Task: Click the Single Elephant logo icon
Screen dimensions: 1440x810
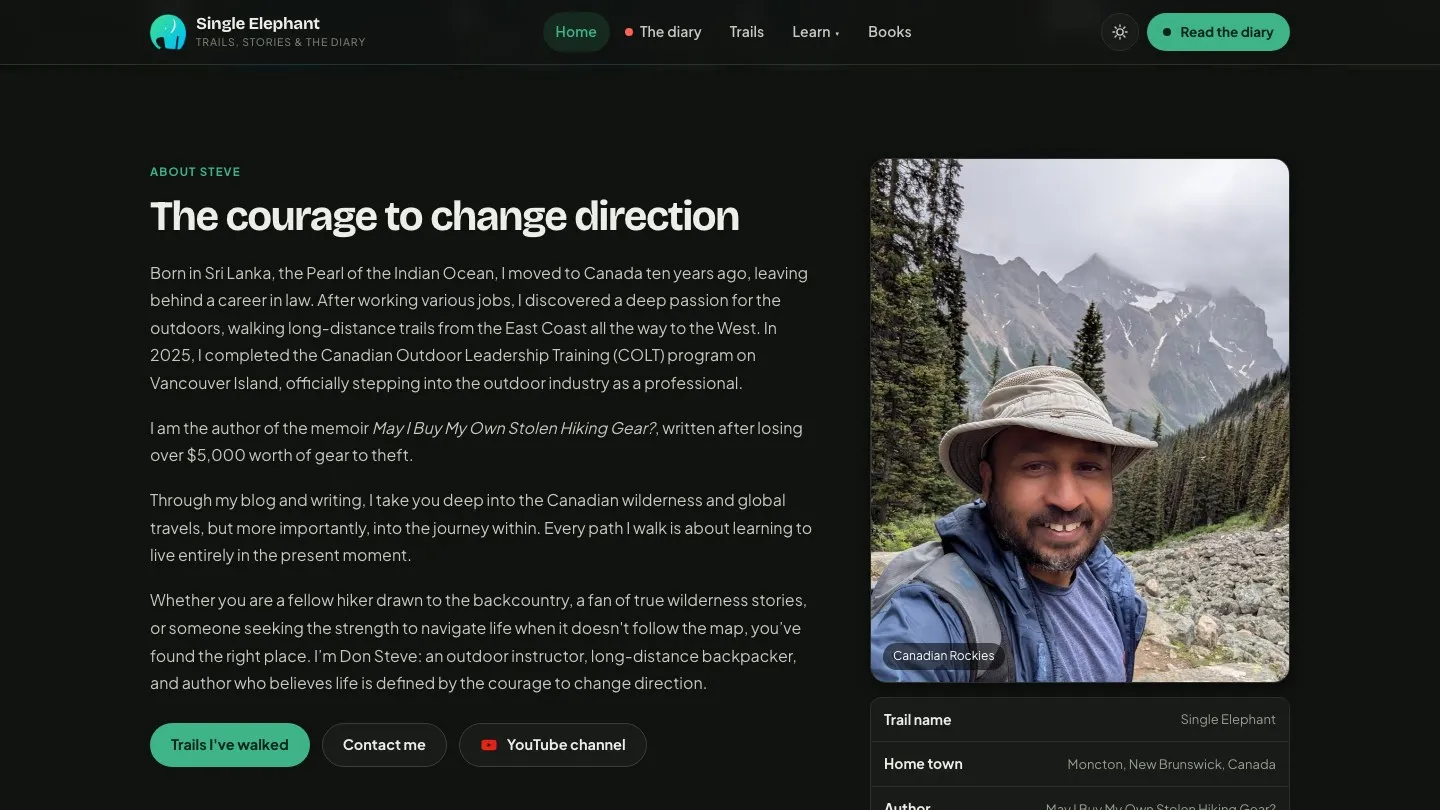Action: coord(168,32)
